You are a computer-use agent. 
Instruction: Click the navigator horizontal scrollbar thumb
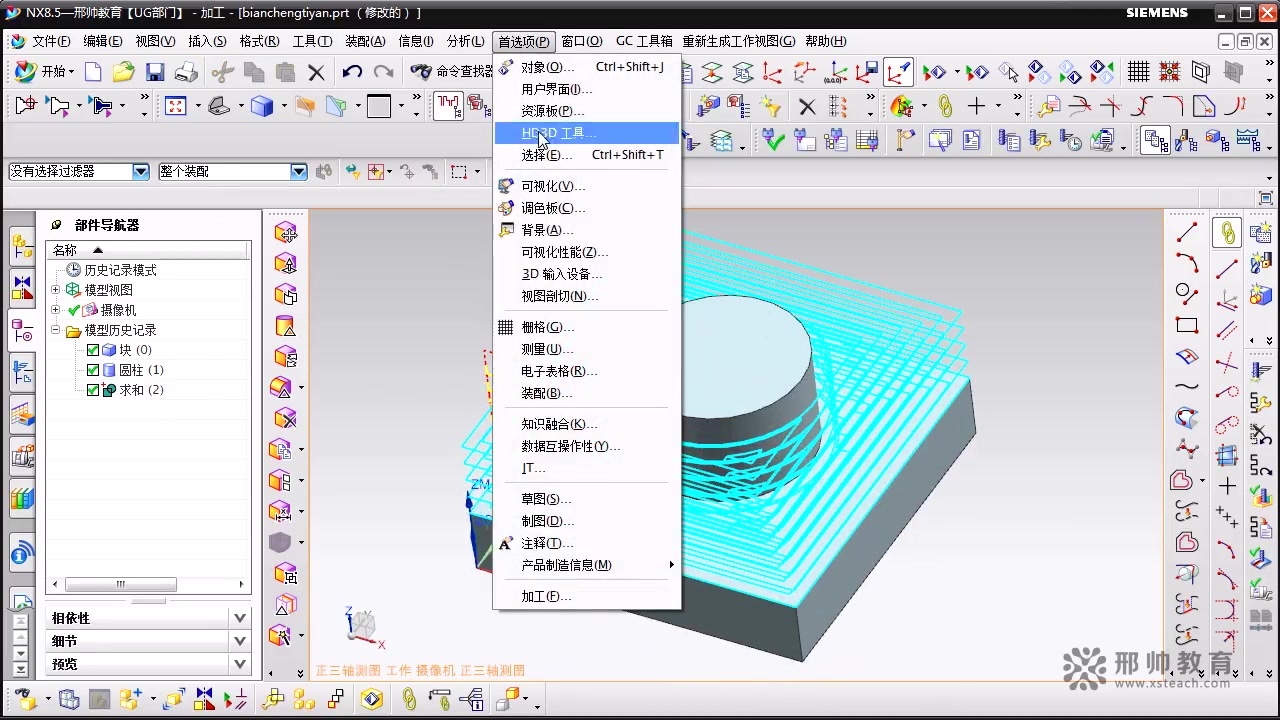pyautogui.click(x=121, y=584)
